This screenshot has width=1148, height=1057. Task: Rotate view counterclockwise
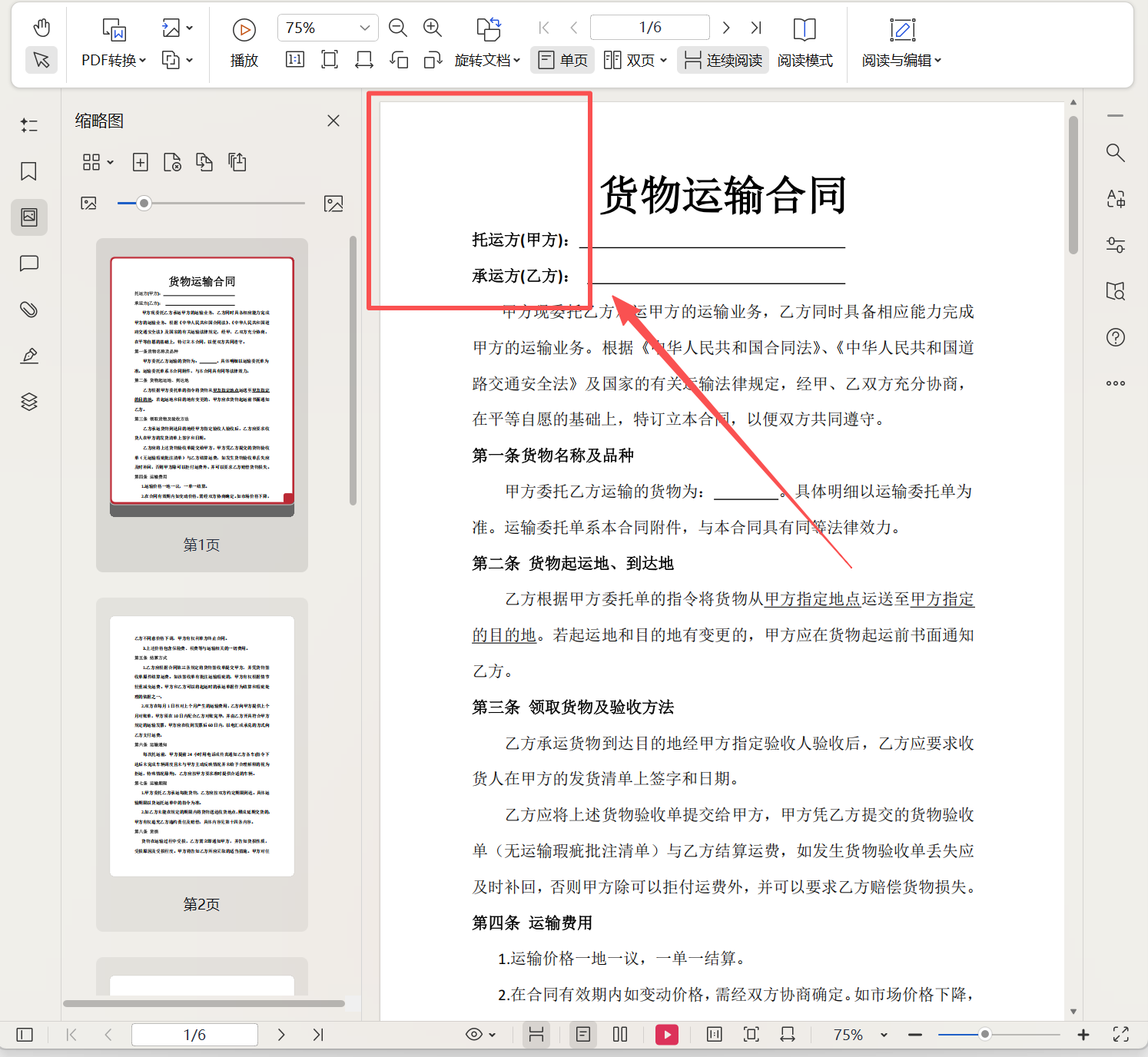coord(399,60)
